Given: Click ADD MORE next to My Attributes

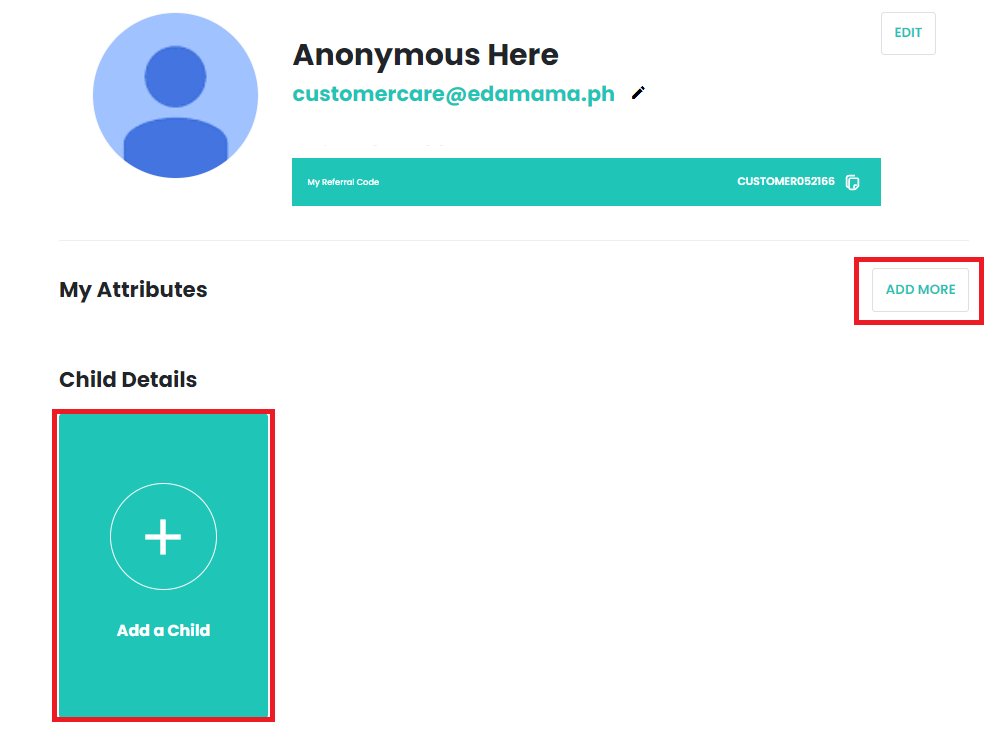Looking at the screenshot, I should [920, 290].
